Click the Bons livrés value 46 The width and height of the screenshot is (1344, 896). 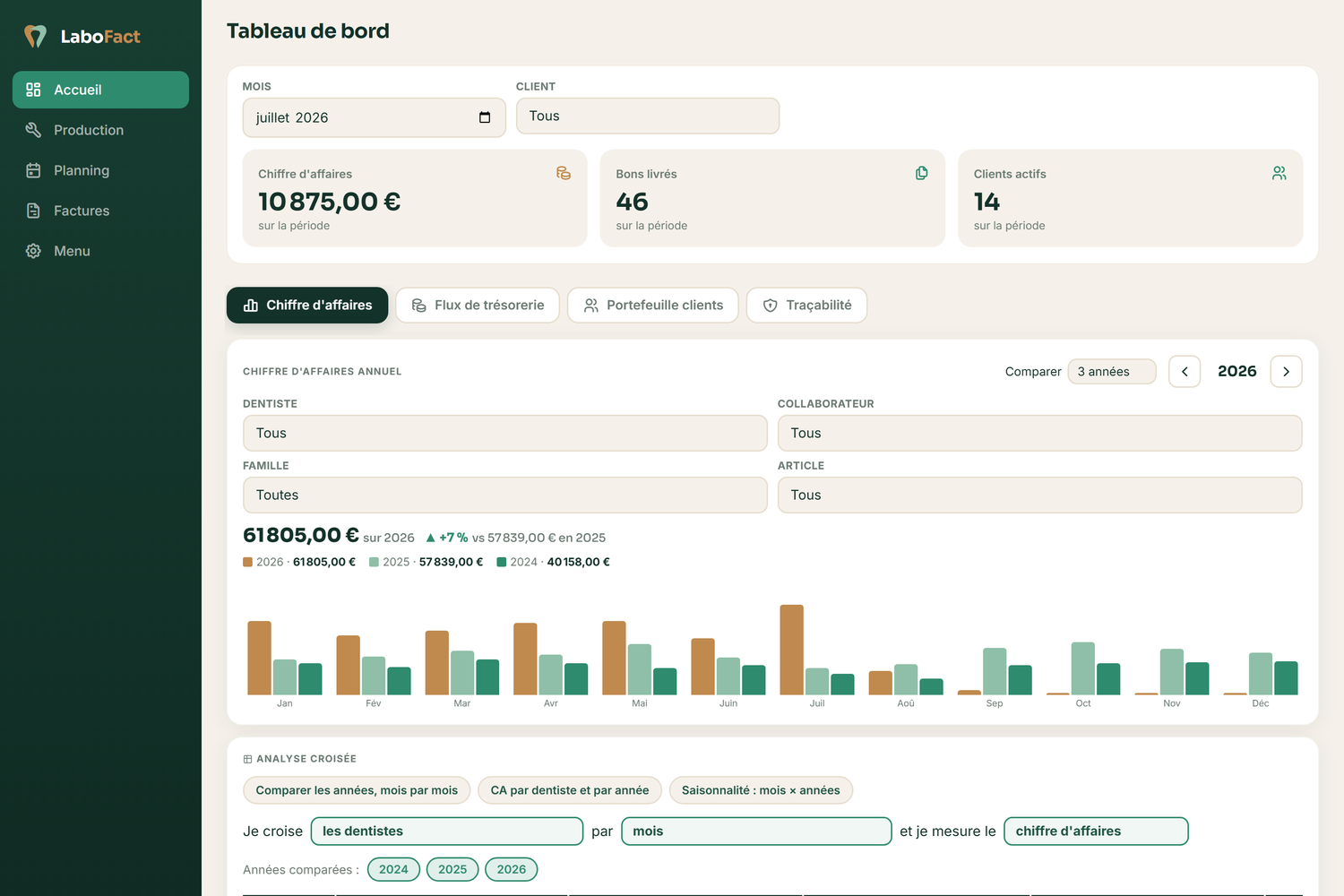tap(632, 202)
